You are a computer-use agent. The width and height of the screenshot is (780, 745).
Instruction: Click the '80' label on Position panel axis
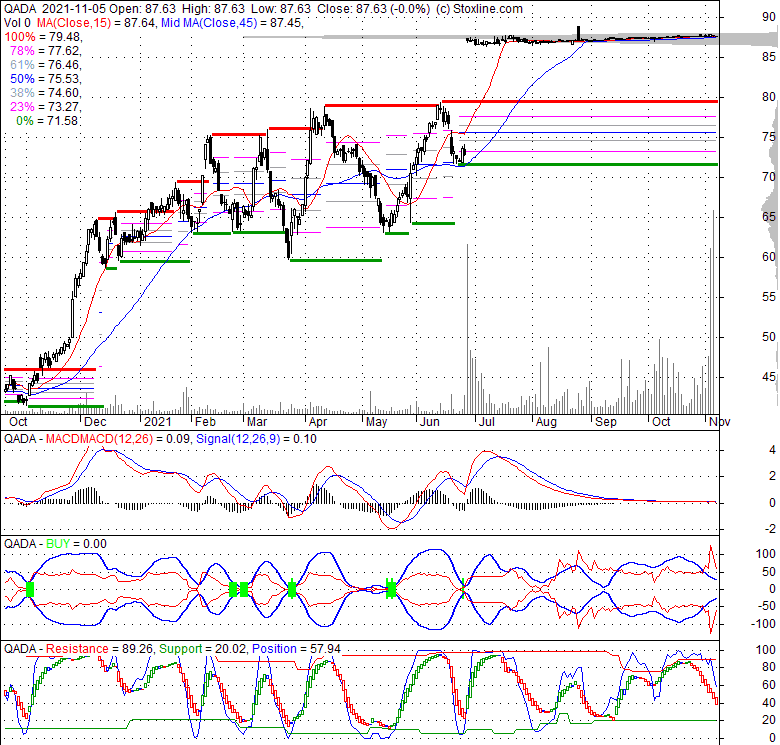click(x=769, y=667)
